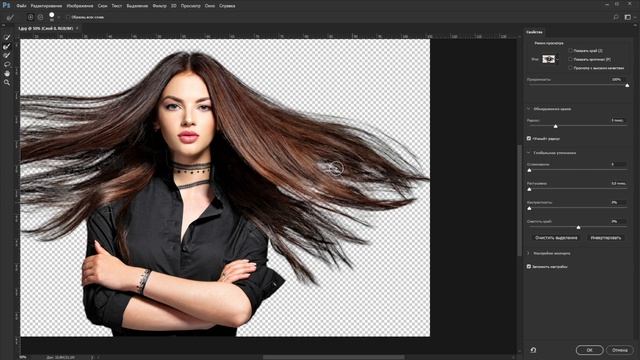This screenshot has height=360, width=640.
Task: Open the workspace switcher icon
Action: pyautogui.click(x=628, y=17)
